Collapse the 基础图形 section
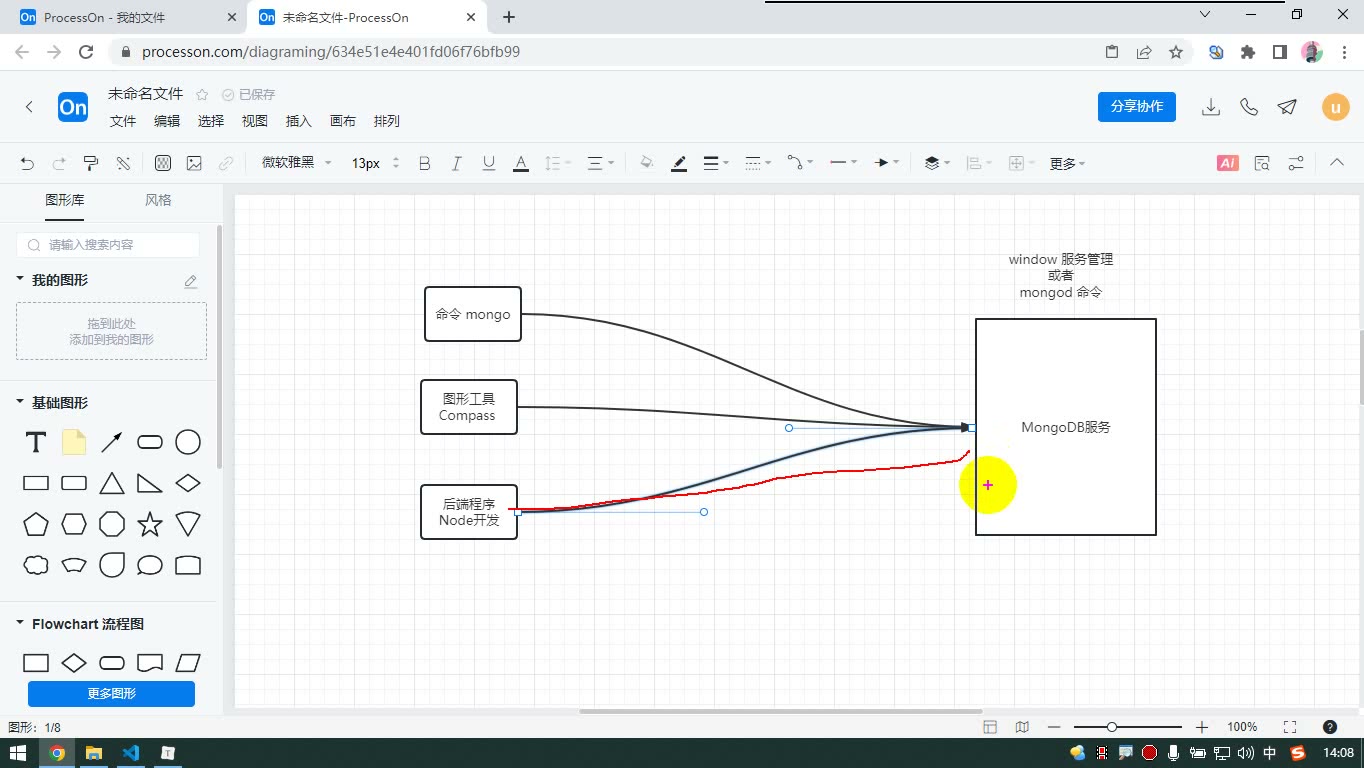1364x768 pixels. click(x=20, y=402)
